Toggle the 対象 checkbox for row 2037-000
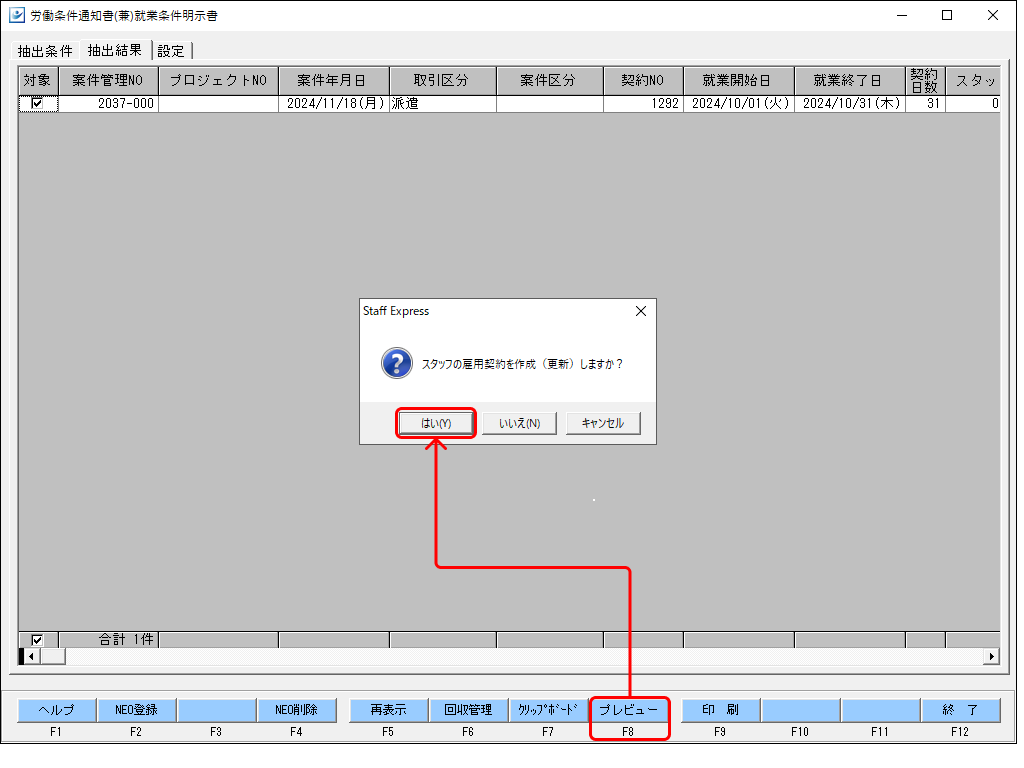 click(x=37, y=103)
